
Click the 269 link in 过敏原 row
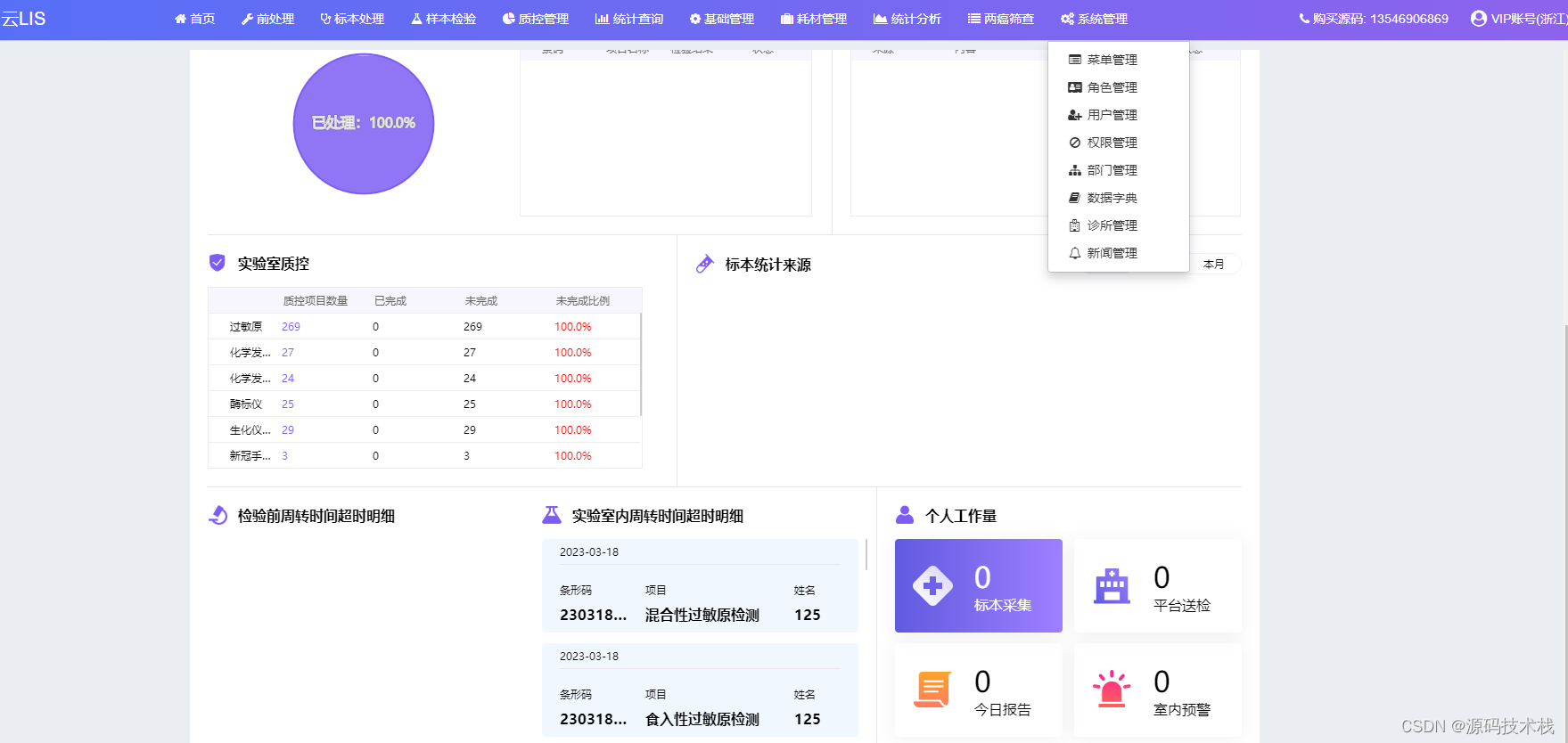coord(291,327)
